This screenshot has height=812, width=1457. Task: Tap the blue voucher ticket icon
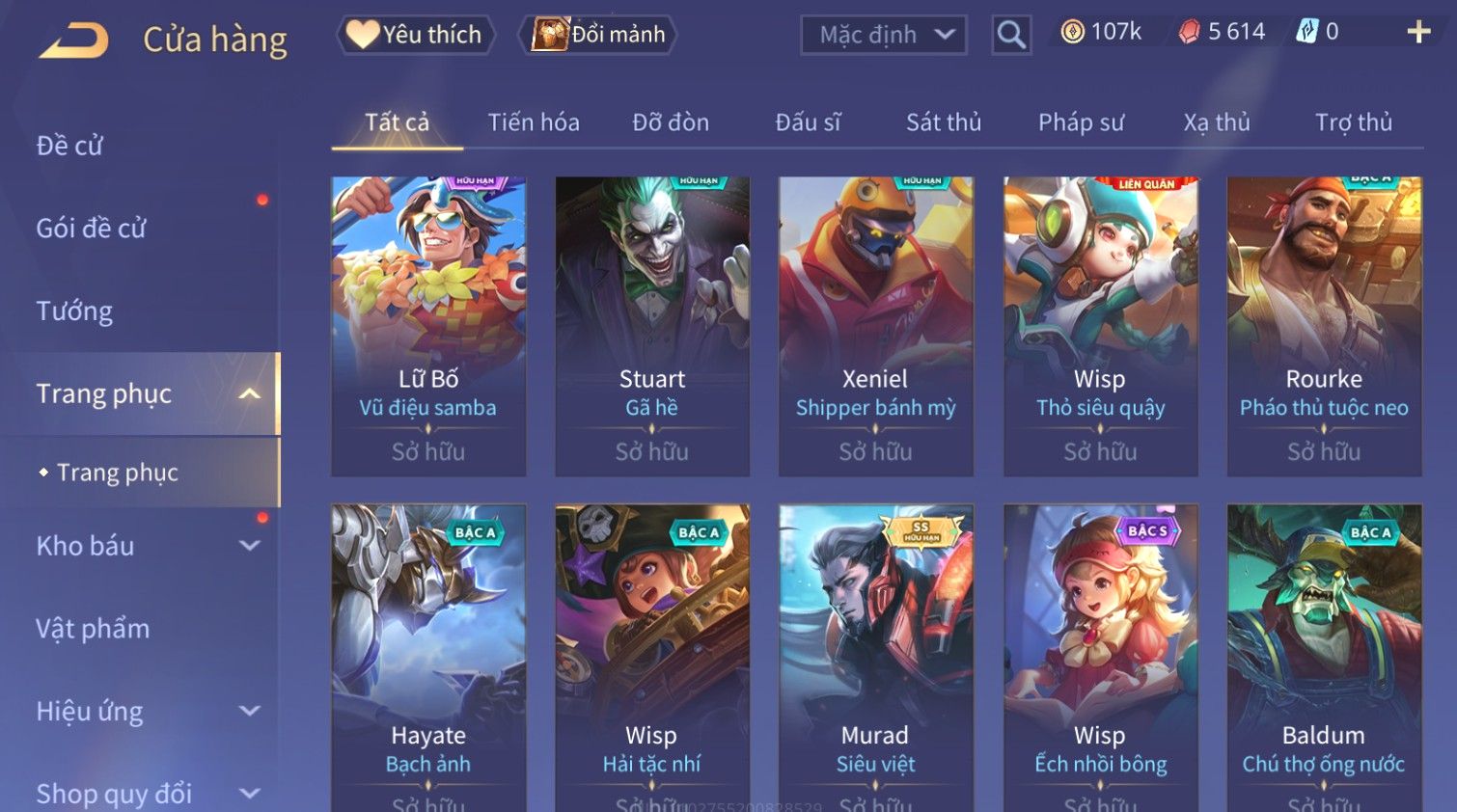tap(1306, 32)
